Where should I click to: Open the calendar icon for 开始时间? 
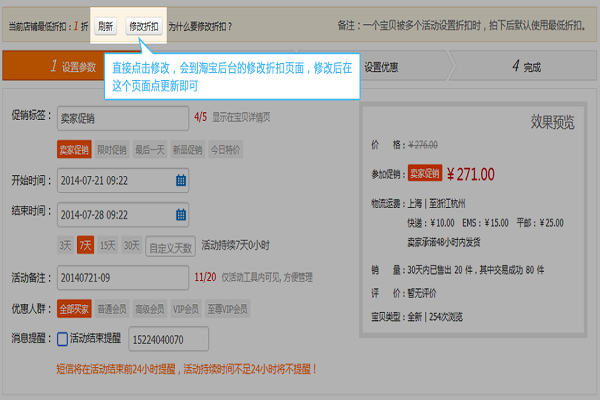[181, 180]
